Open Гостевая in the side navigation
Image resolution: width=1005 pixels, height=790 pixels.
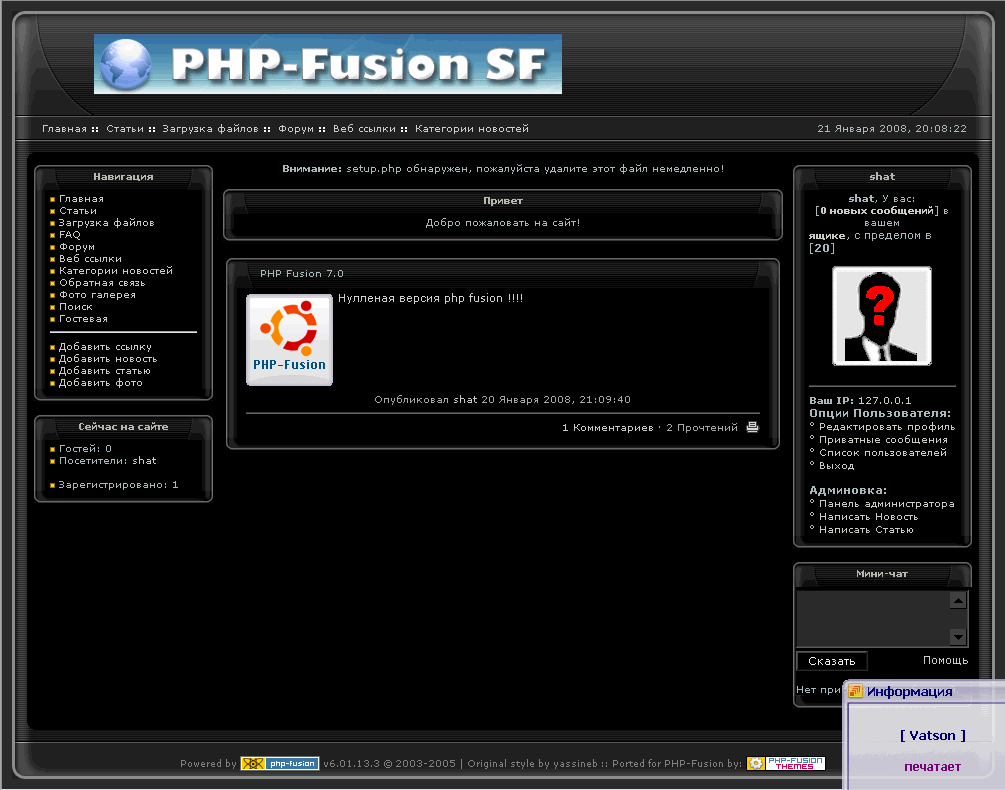coord(83,319)
